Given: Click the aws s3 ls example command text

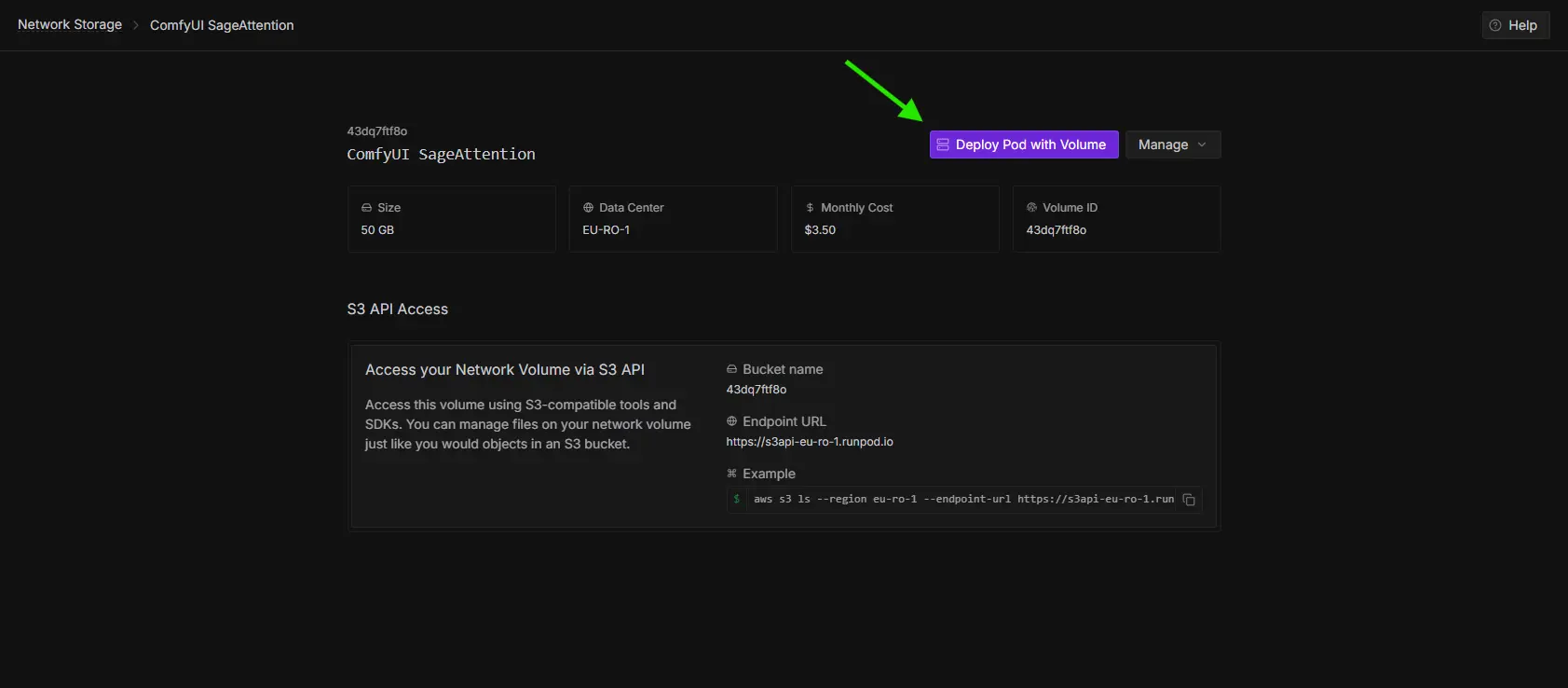Looking at the screenshot, I should coord(963,500).
